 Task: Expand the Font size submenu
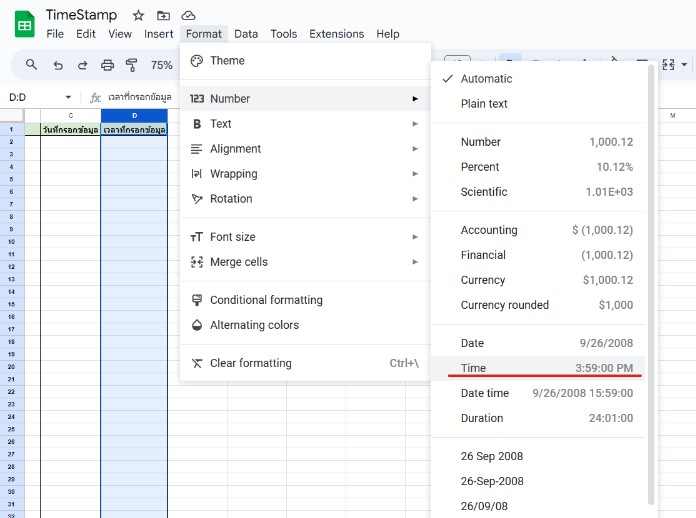pos(305,237)
